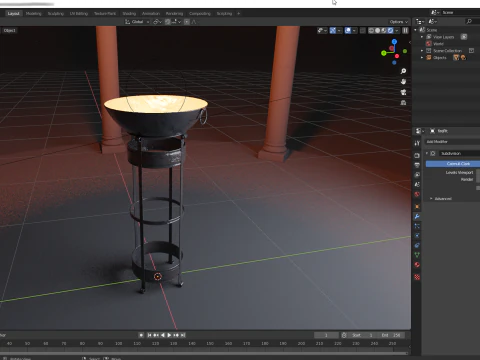
Task: Open the Particles properties tab
Action: 417,226
